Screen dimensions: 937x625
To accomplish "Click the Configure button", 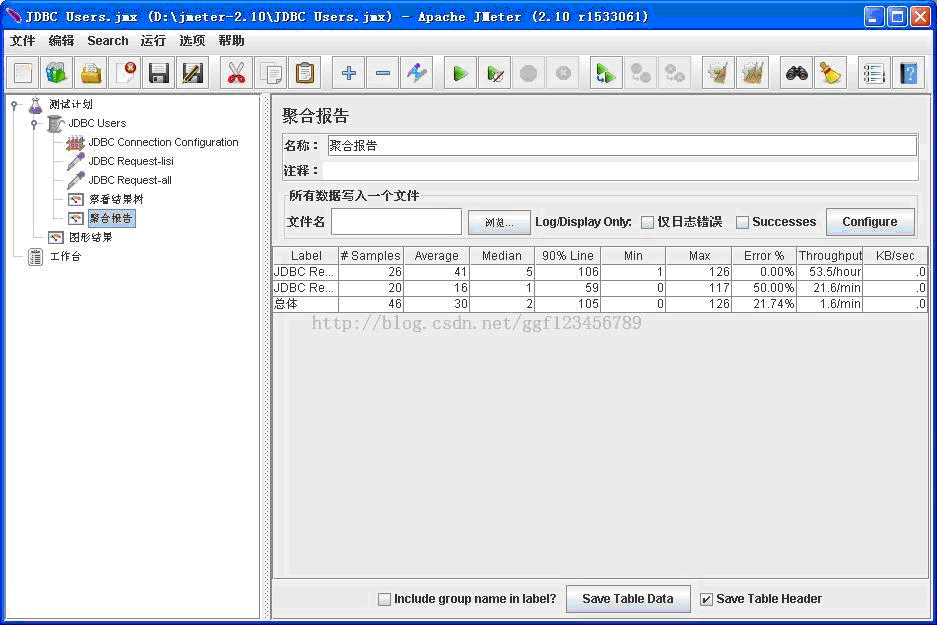I will point(870,222).
